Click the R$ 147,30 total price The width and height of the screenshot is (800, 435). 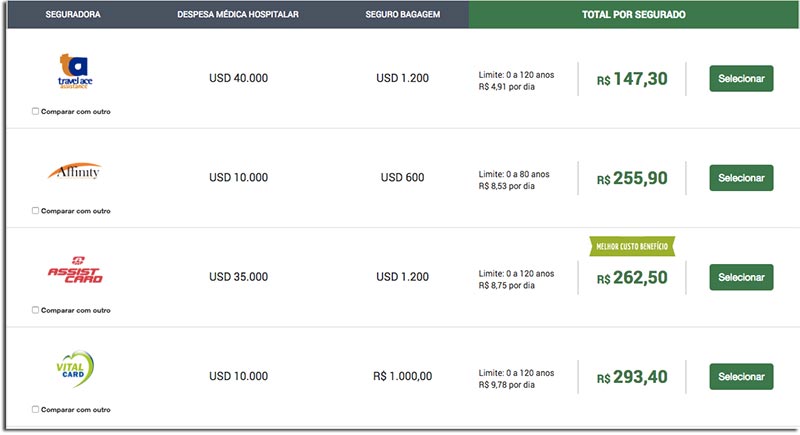tap(632, 79)
